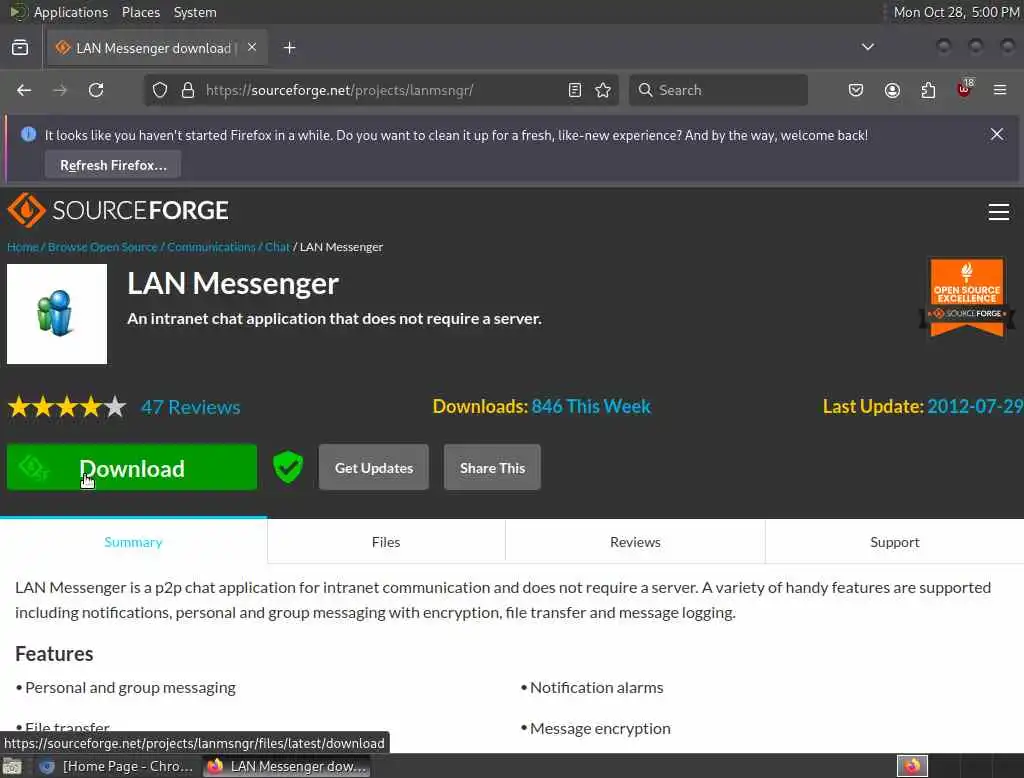Open SourceForge site hamburger menu
This screenshot has height=778, width=1024.
point(999,212)
